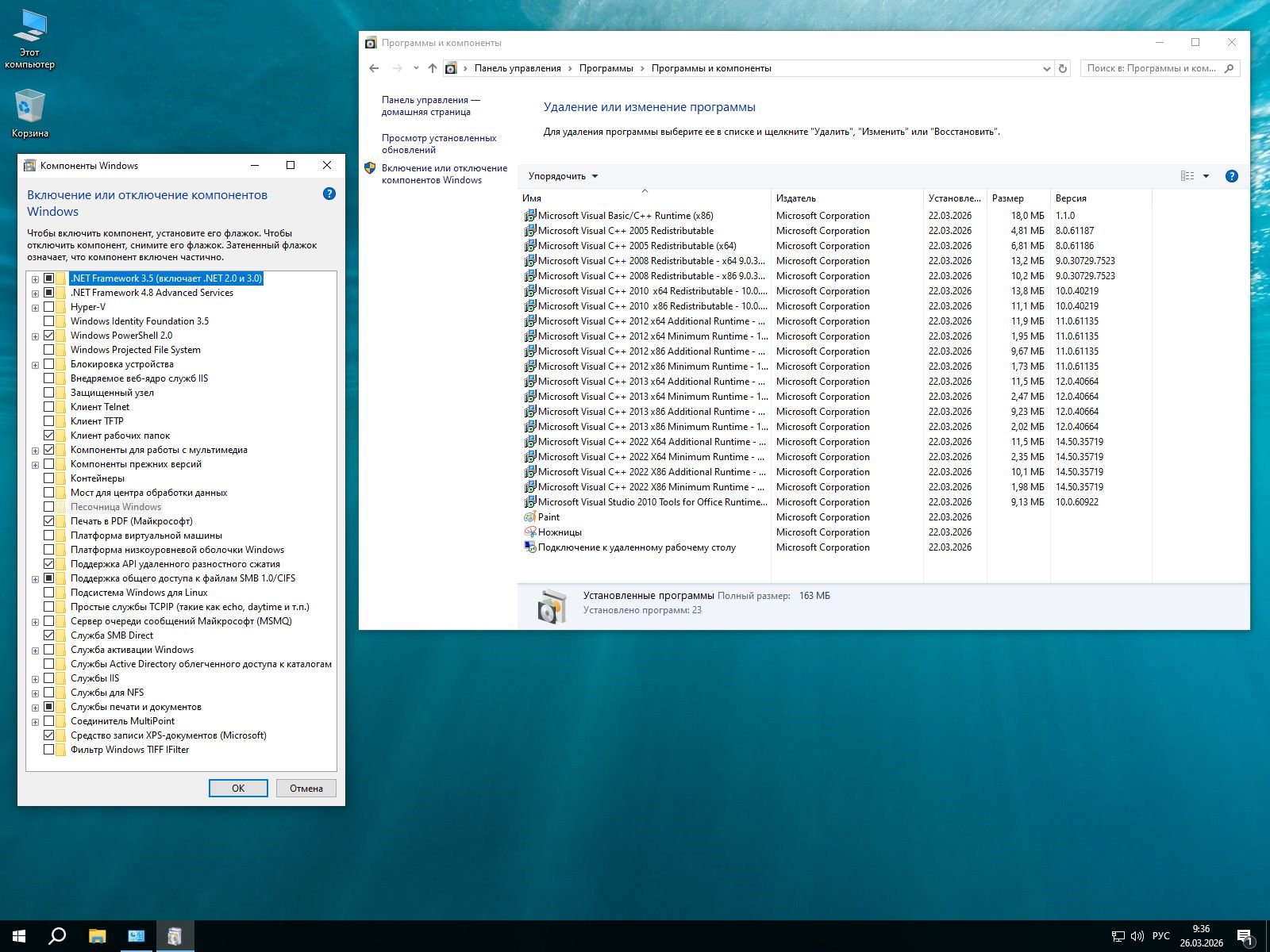The image size is (1270, 952).
Task: Uncheck 'Печать в PDF (Майкрософт)' checkbox
Action: click(49, 521)
